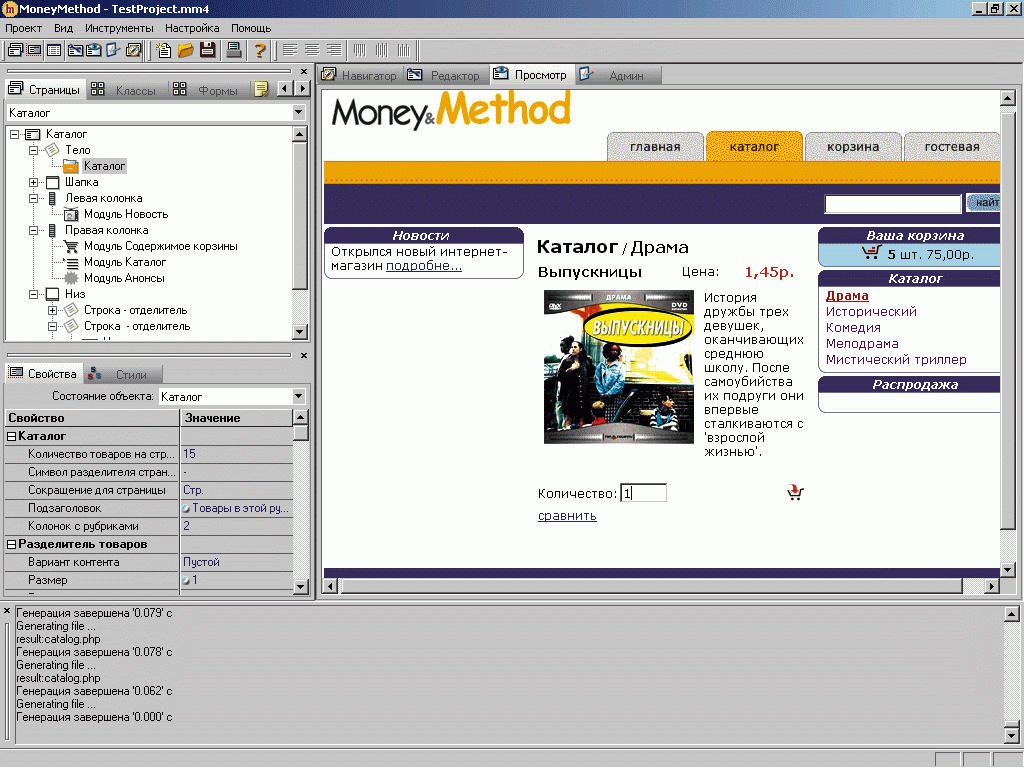Screen dimensions: 1024x768
Task: Close the properties panel with its X
Action: click(304, 355)
